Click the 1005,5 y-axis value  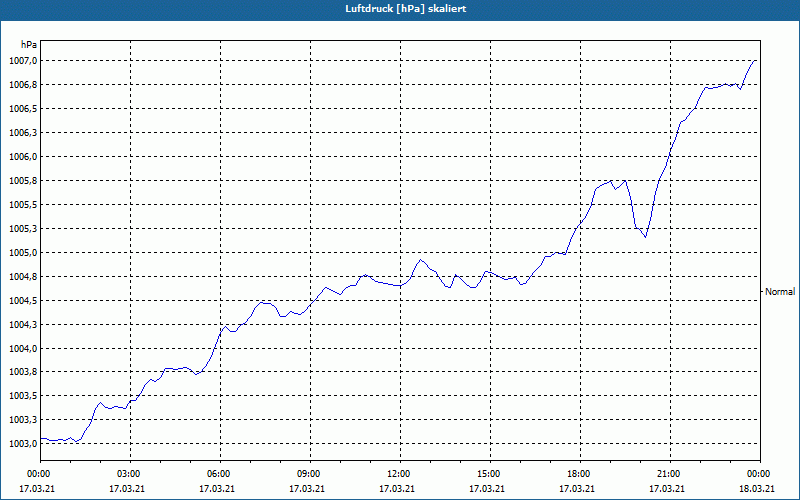click(23, 205)
